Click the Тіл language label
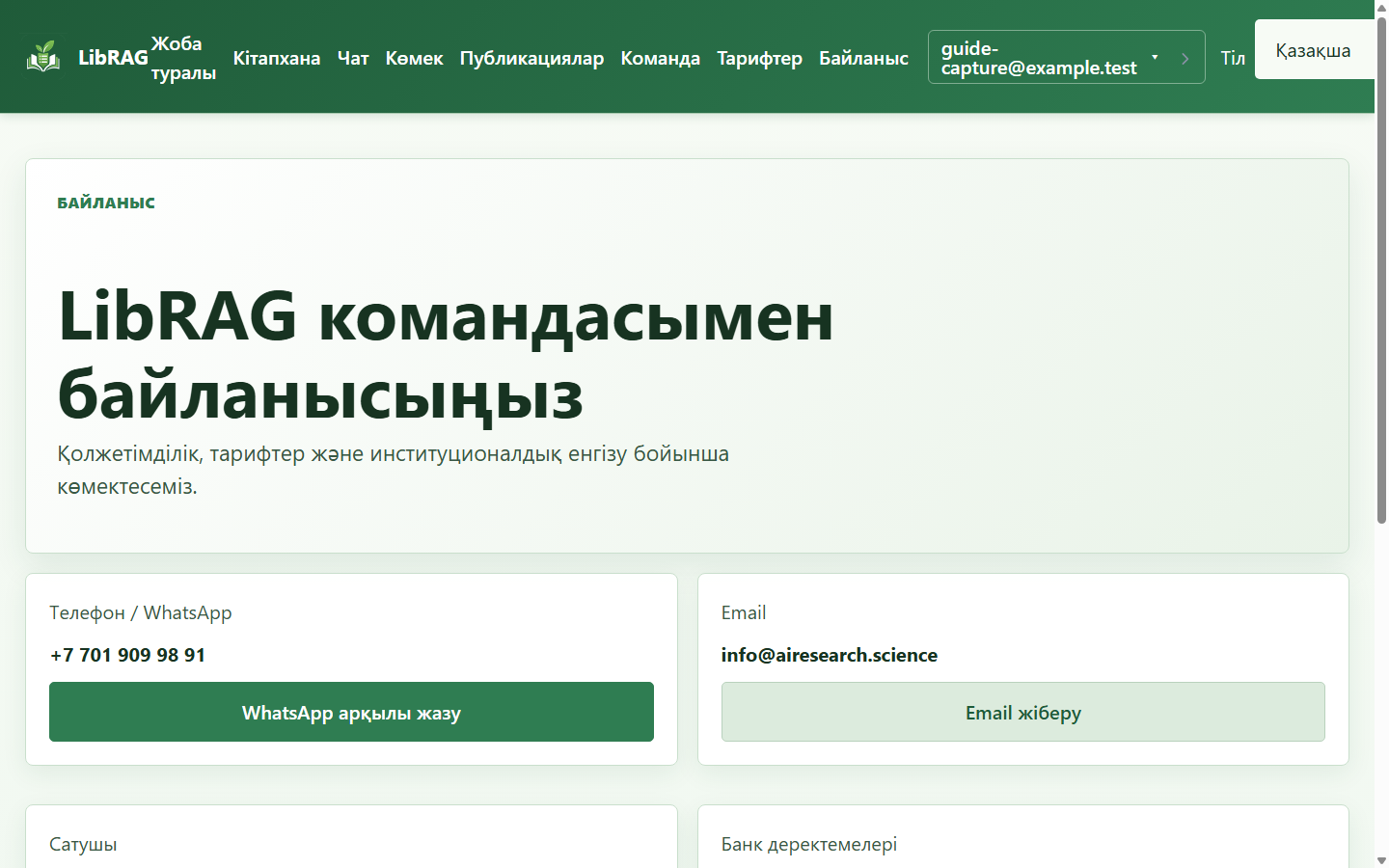The width and height of the screenshot is (1389, 868). tap(1233, 58)
